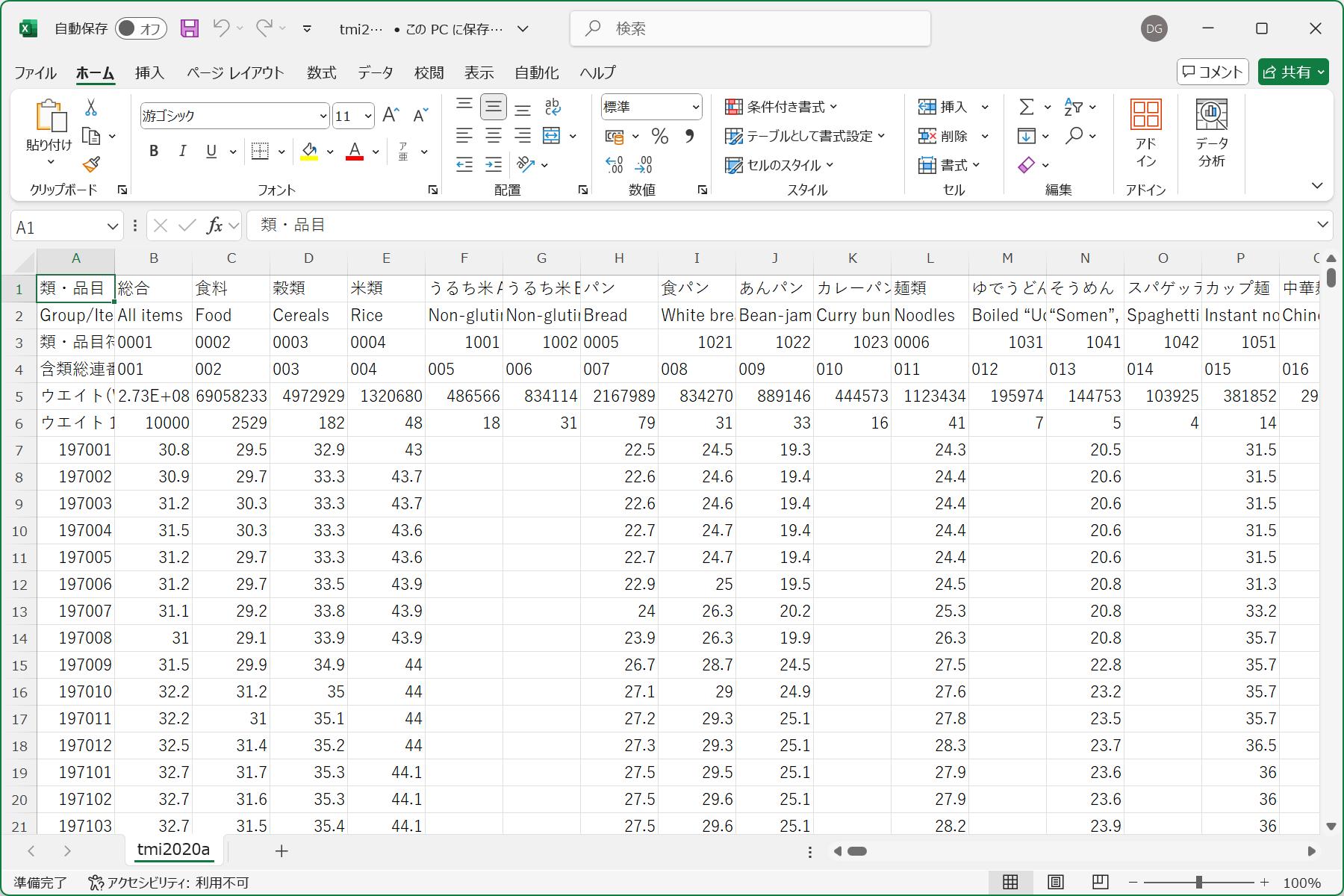Image resolution: width=1344 pixels, height=896 pixels.
Task: Open the Formulas (数式) tab
Action: 322,72
